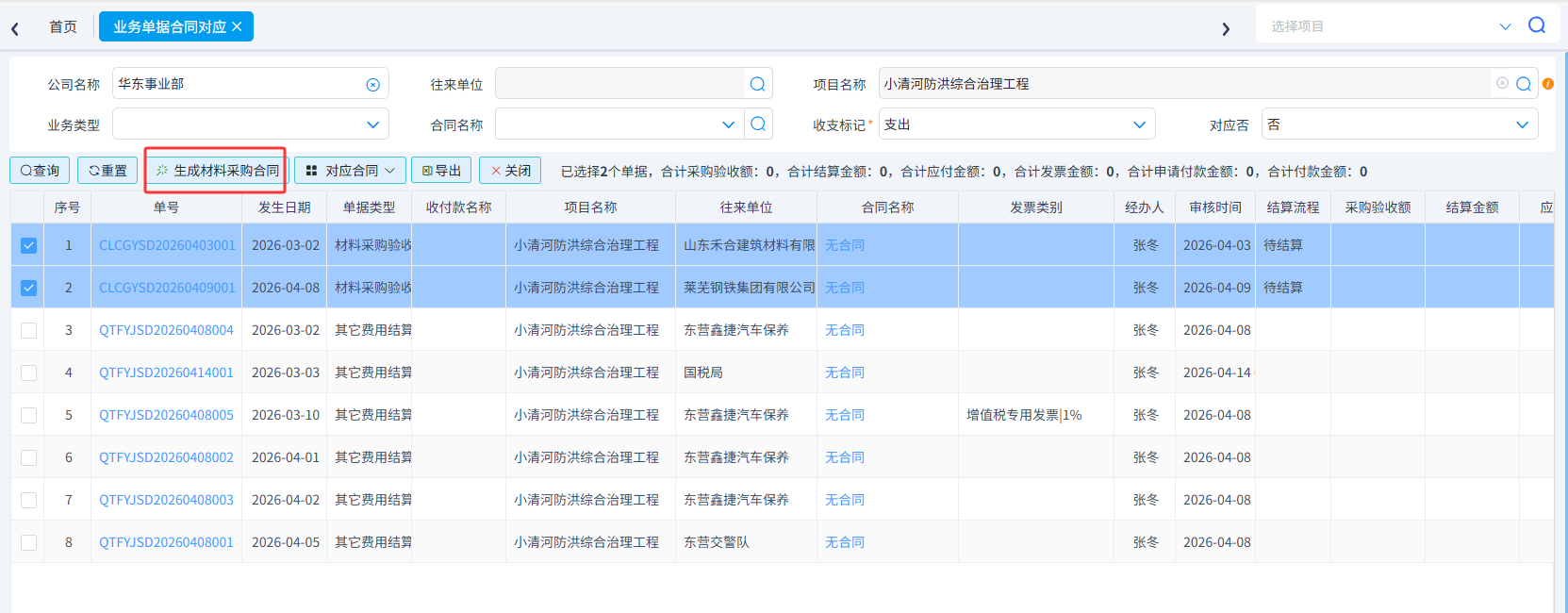Image resolution: width=1568 pixels, height=613 pixels.
Task: Click the 收付款名称 column header
Action: 459,207
